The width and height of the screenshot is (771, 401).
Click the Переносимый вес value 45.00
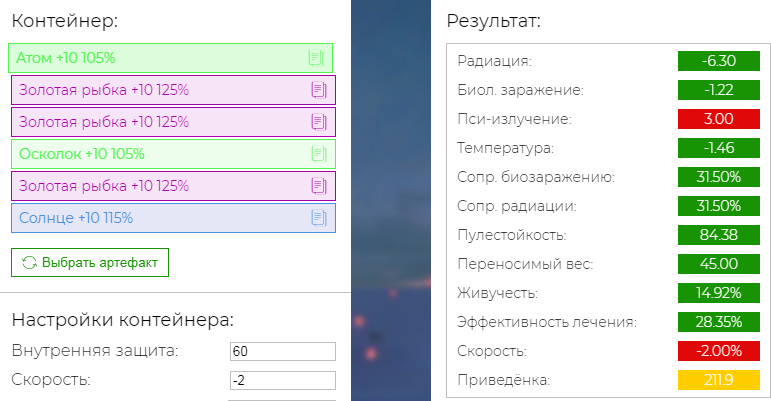click(x=719, y=264)
